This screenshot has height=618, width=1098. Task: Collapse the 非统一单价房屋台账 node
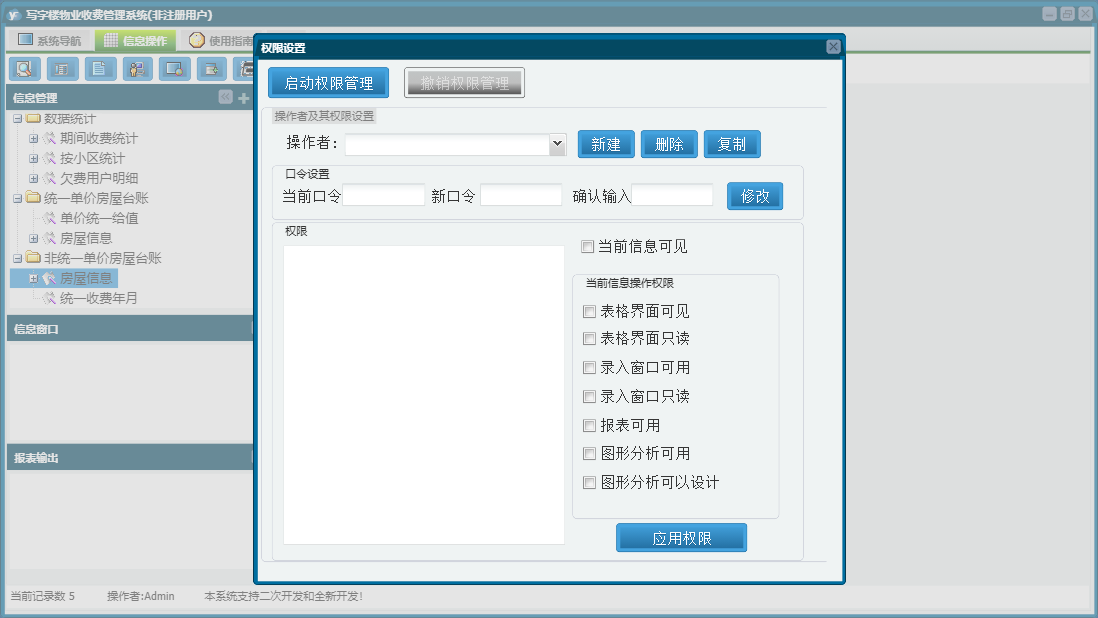tap(18, 259)
